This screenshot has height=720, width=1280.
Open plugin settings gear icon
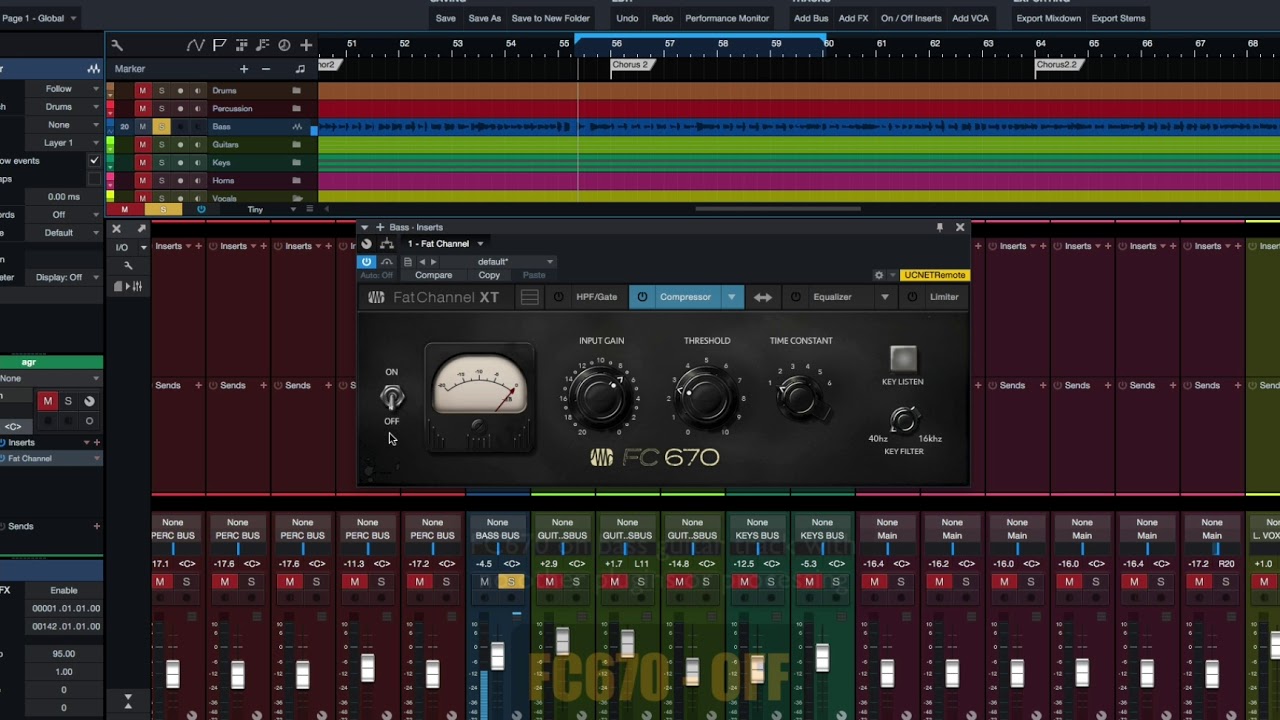[879, 275]
